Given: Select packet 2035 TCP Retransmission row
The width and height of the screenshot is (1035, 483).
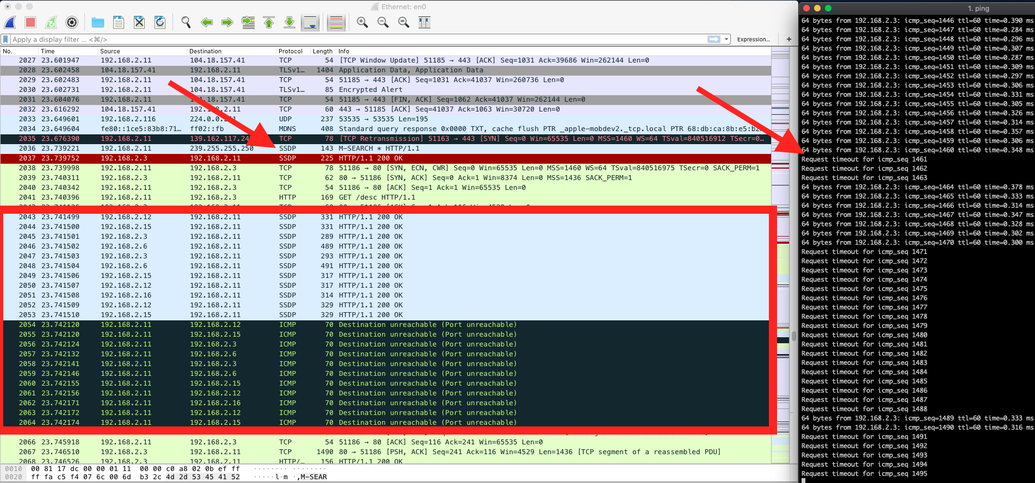Looking at the screenshot, I should point(385,139).
